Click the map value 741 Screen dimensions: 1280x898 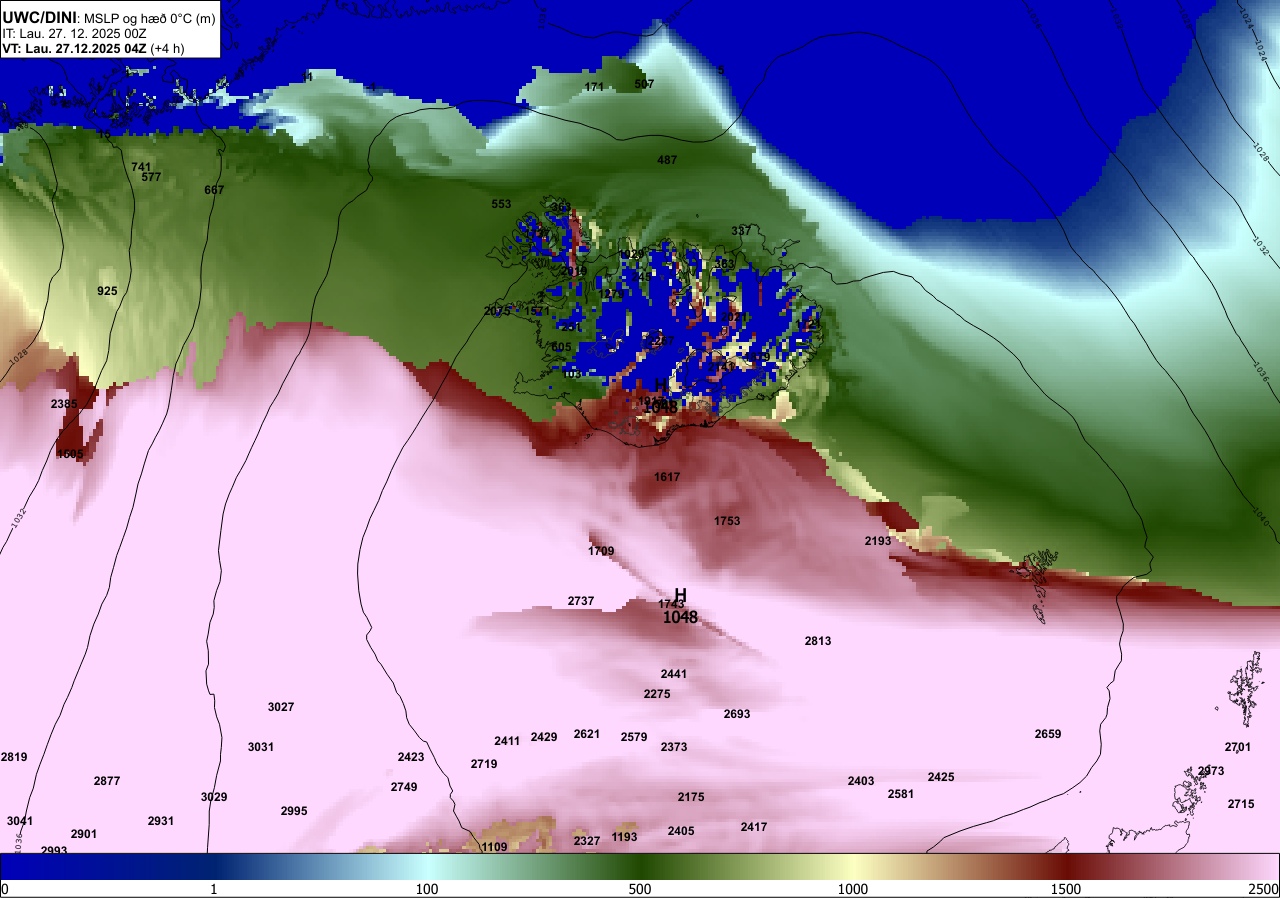point(141,167)
